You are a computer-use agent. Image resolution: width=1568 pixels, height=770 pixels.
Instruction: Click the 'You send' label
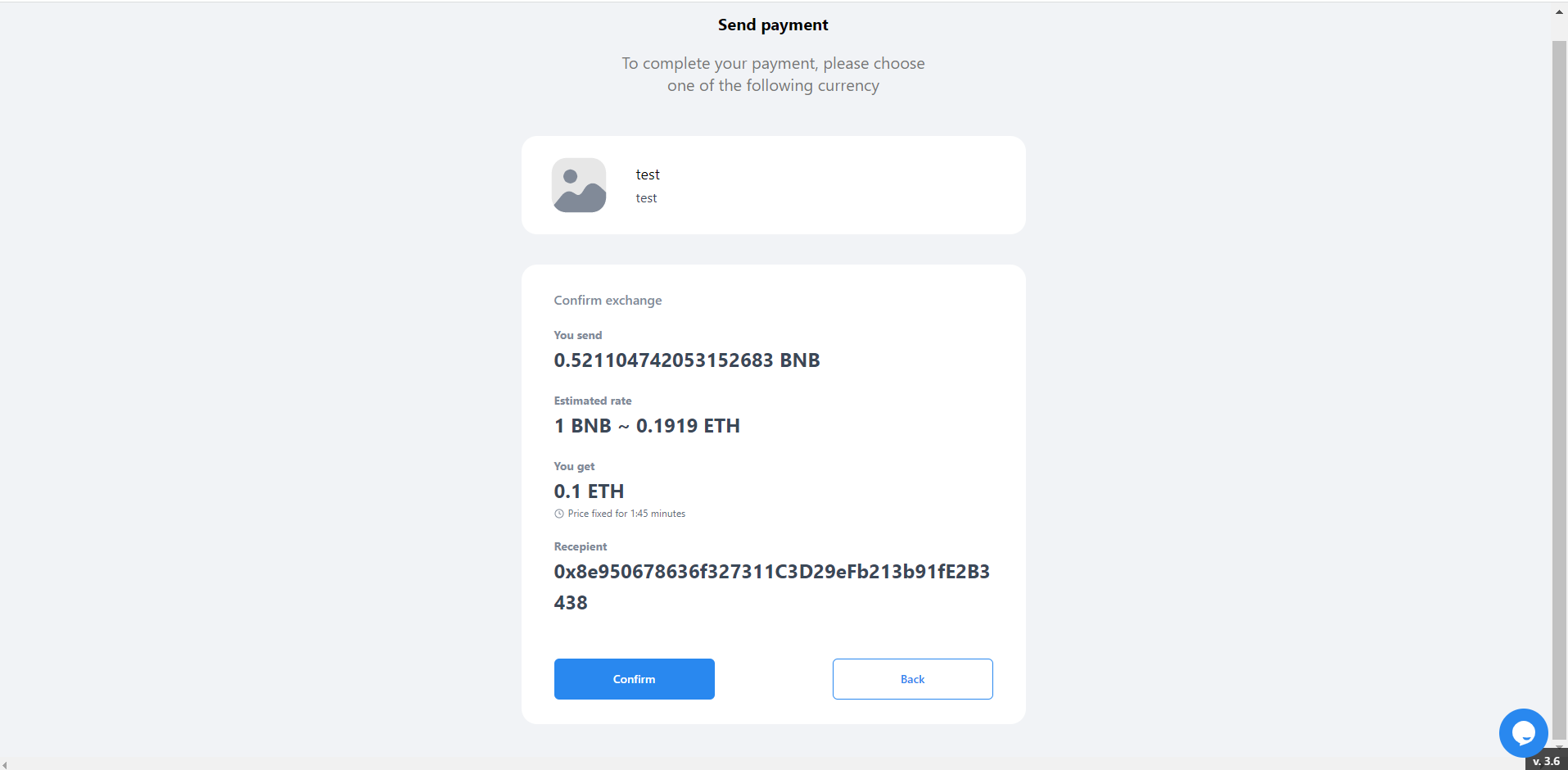click(x=578, y=335)
